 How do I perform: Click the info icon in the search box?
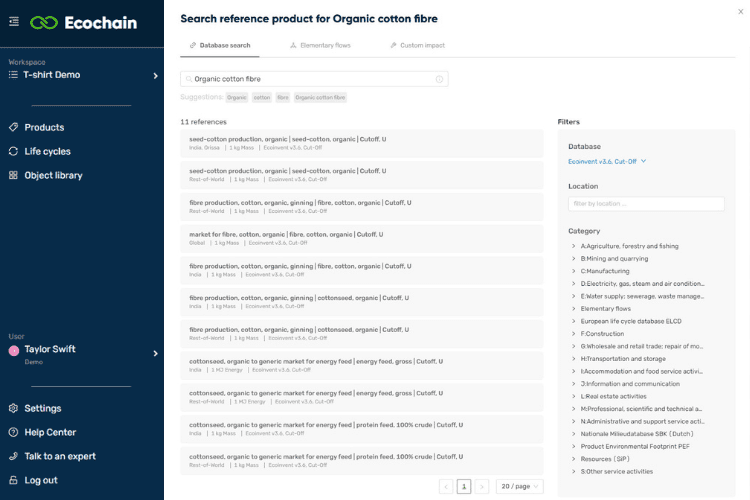pos(439,79)
